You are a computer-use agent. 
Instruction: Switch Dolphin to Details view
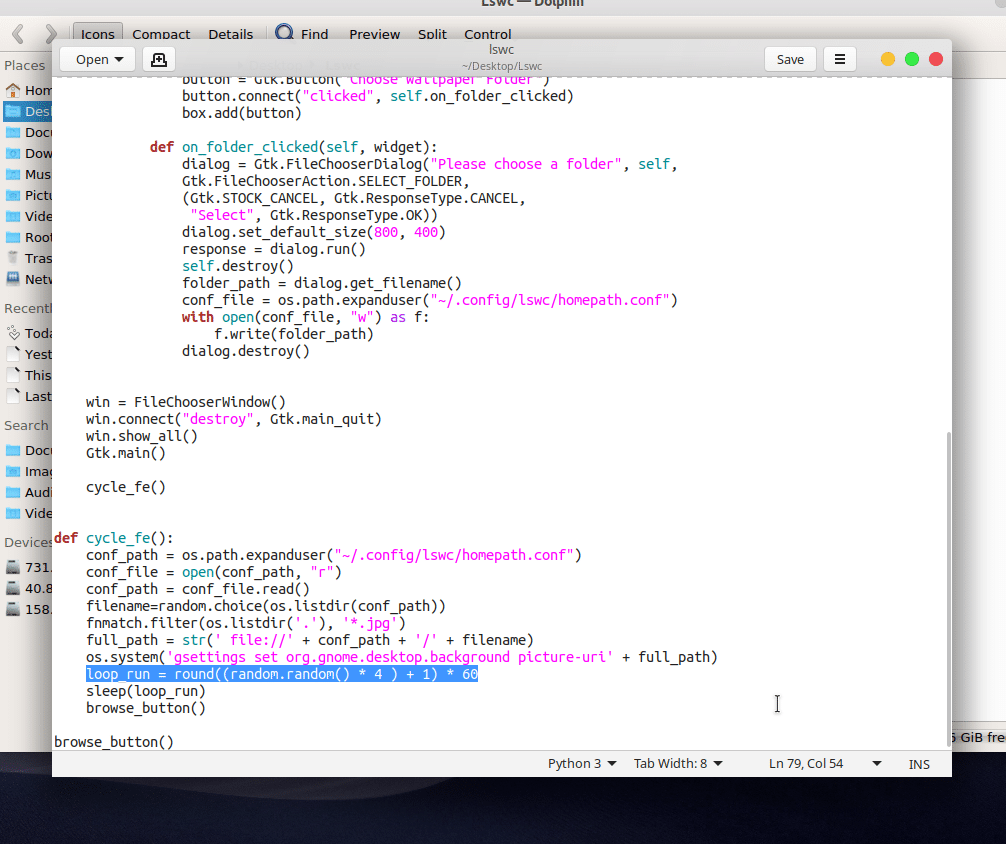tap(230, 34)
